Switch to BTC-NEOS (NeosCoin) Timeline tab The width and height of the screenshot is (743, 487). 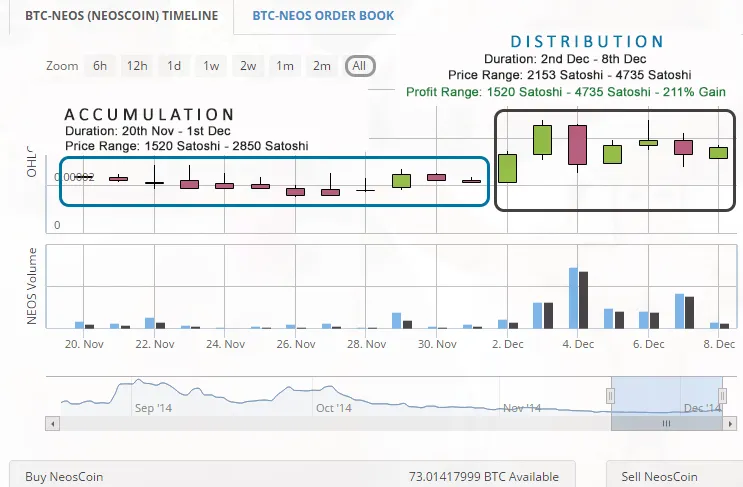pos(121,16)
